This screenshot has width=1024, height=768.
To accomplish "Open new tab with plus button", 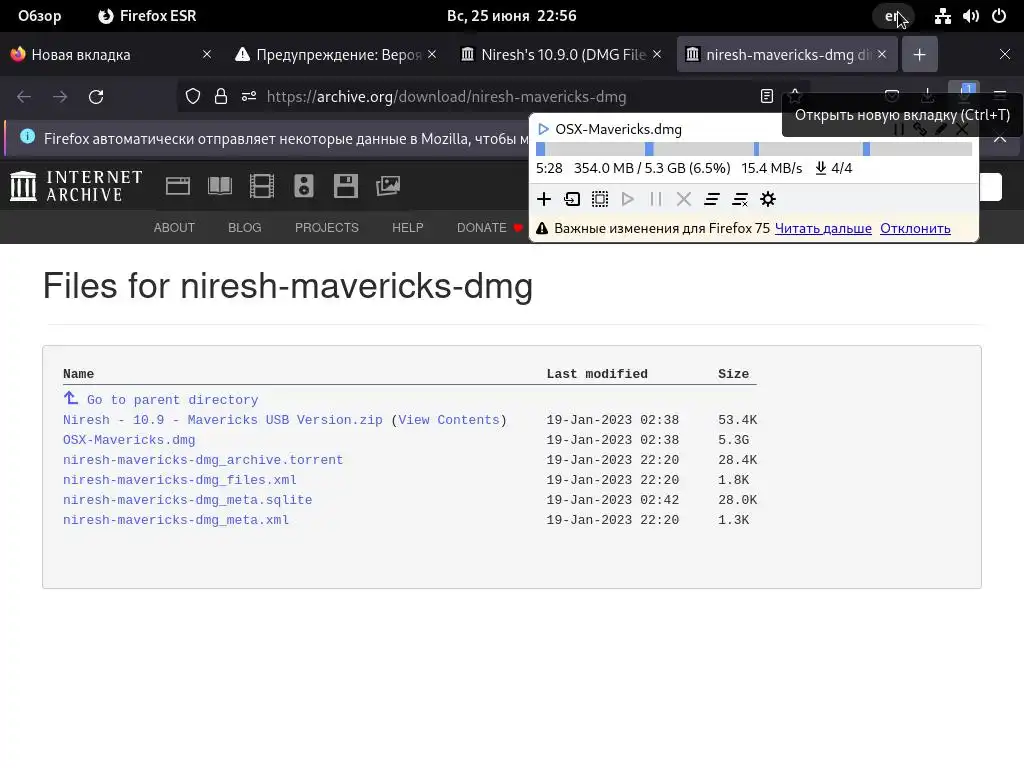I will coord(920,55).
